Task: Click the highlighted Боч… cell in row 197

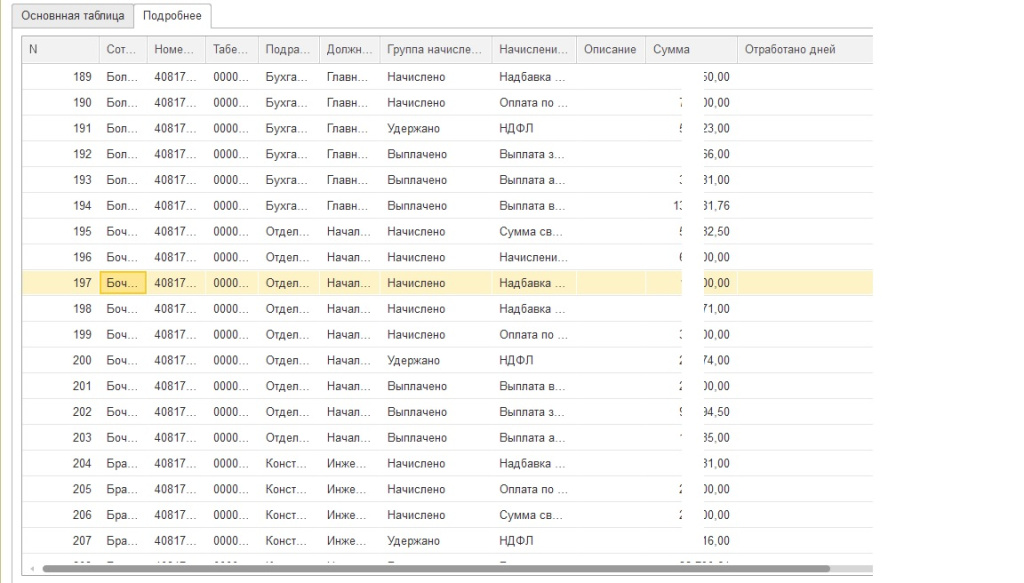Action: (x=123, y=283)
